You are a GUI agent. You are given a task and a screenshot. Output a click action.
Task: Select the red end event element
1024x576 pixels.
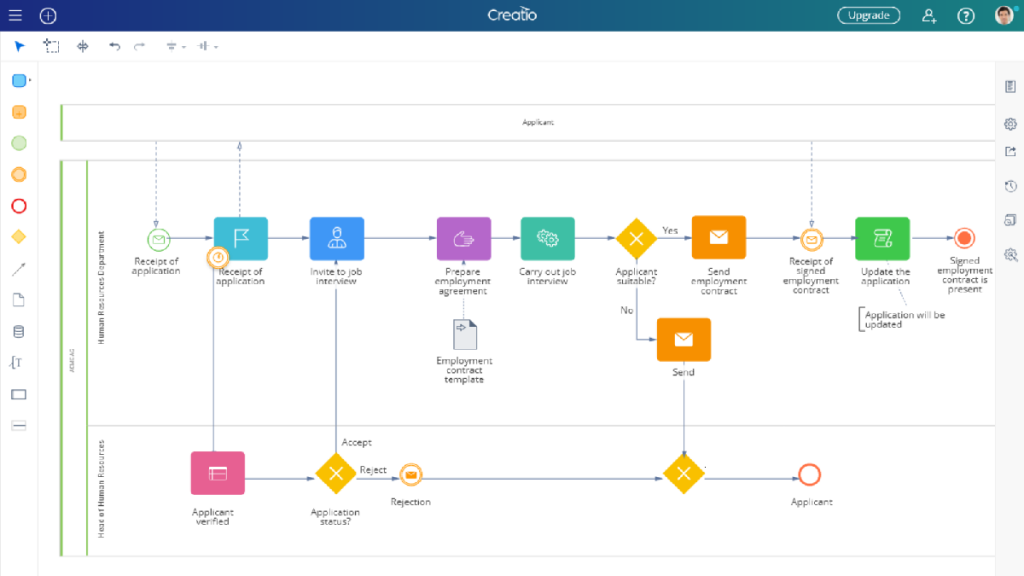tap(19, 206)
